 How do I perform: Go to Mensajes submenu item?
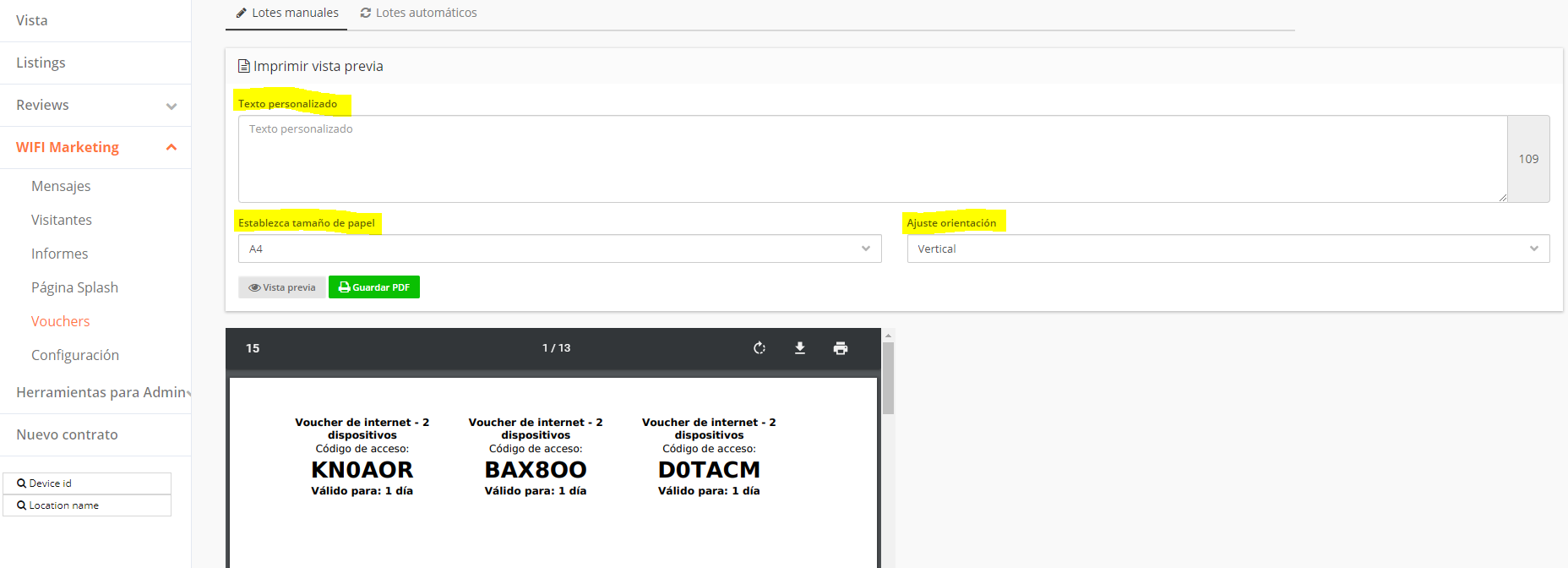[61, 186]
